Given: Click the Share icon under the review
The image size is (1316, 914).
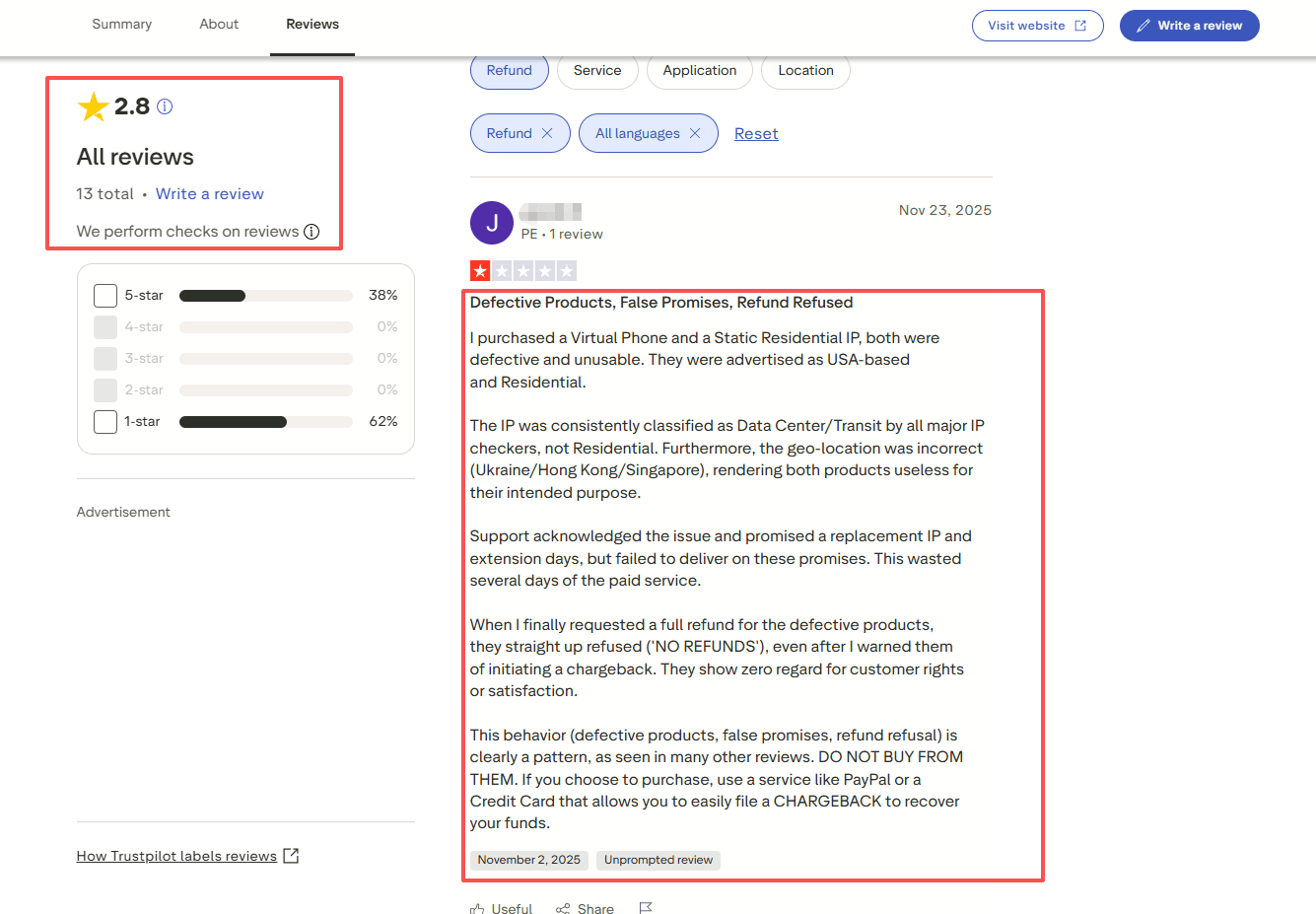Looking at the screenshot, I should tap(563, 908).
